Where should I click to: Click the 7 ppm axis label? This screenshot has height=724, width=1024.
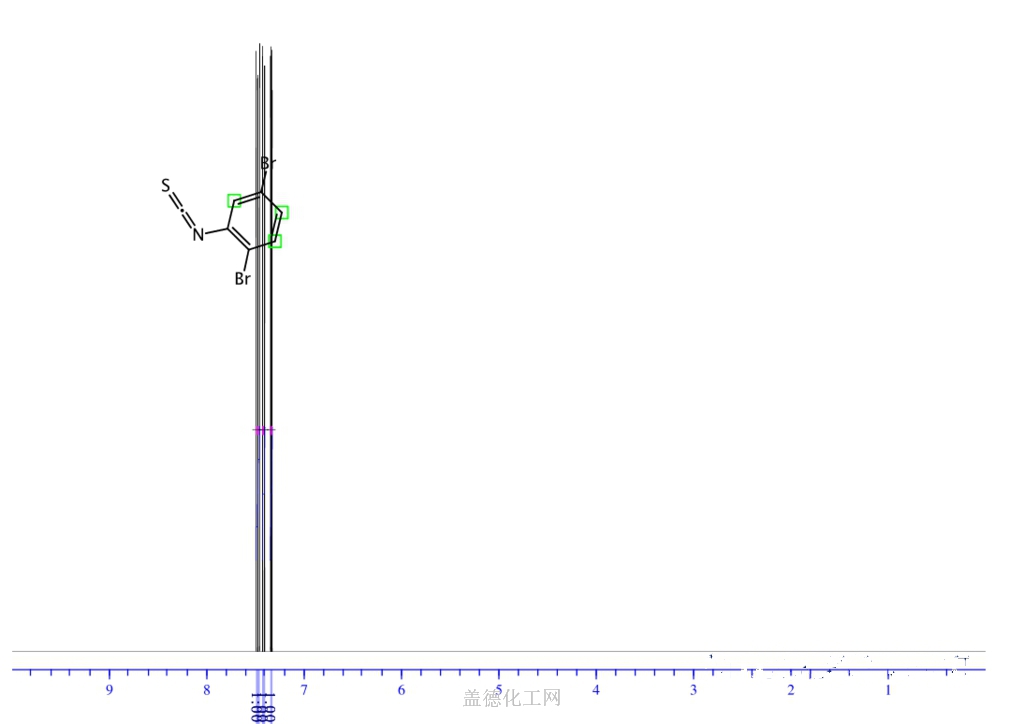point(304,690)
